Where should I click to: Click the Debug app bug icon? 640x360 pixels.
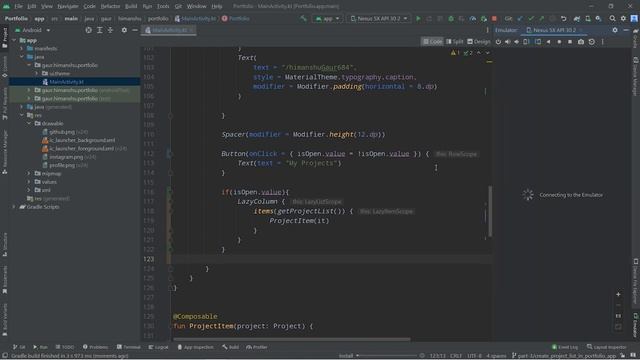pos(451,18)
